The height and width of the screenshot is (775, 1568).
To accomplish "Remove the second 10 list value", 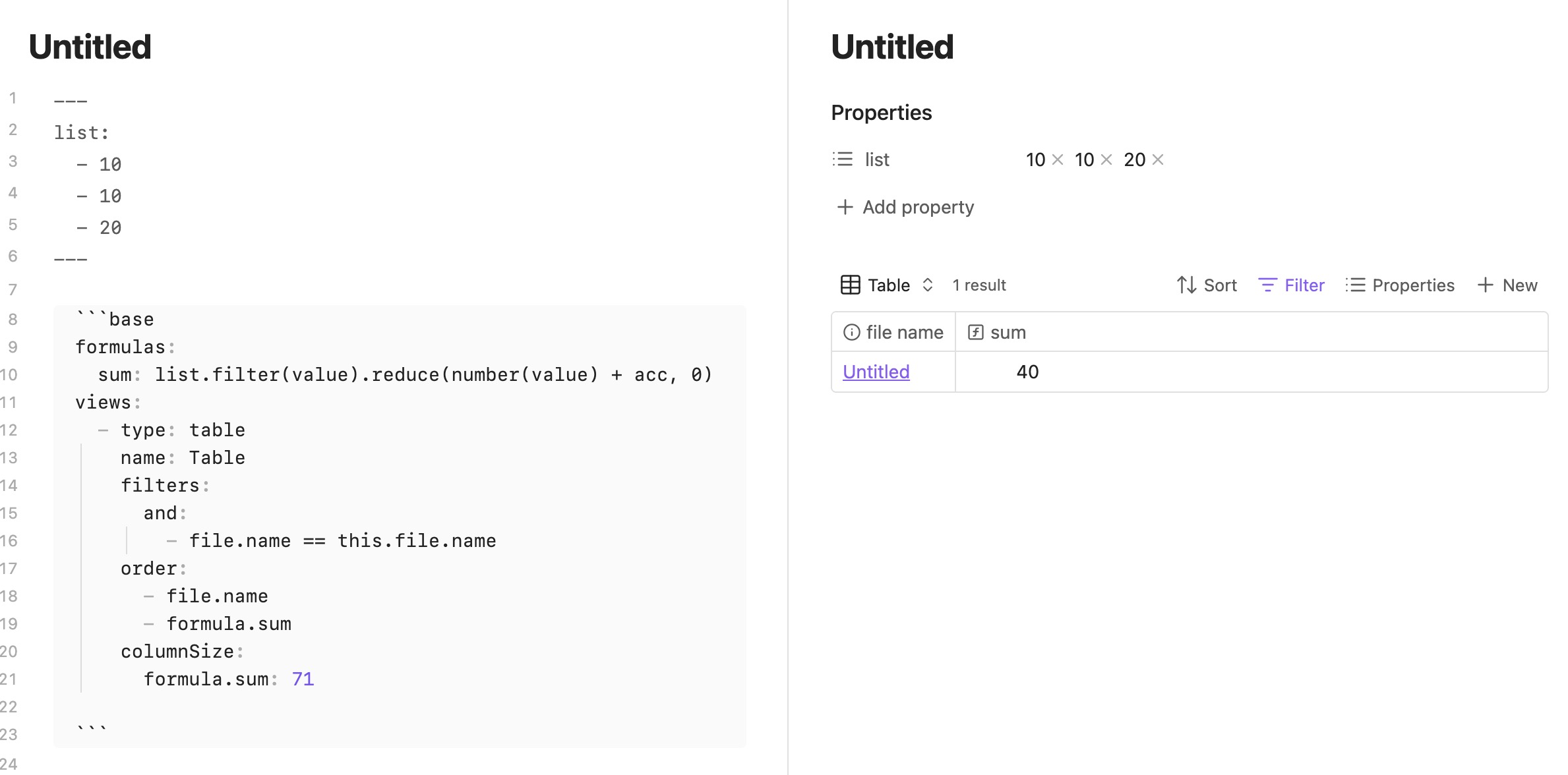I will [x=1106, y=159].
